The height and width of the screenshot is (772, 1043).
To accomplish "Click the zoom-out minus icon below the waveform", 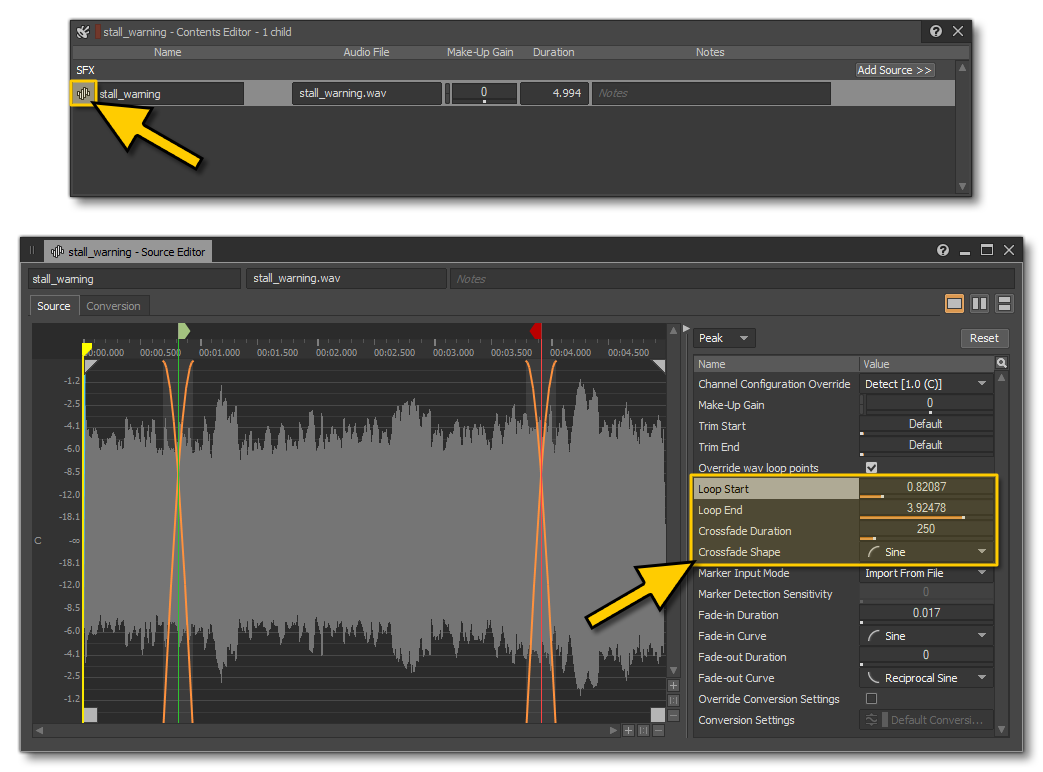I will pyautogui.click(x=659, y=731).
